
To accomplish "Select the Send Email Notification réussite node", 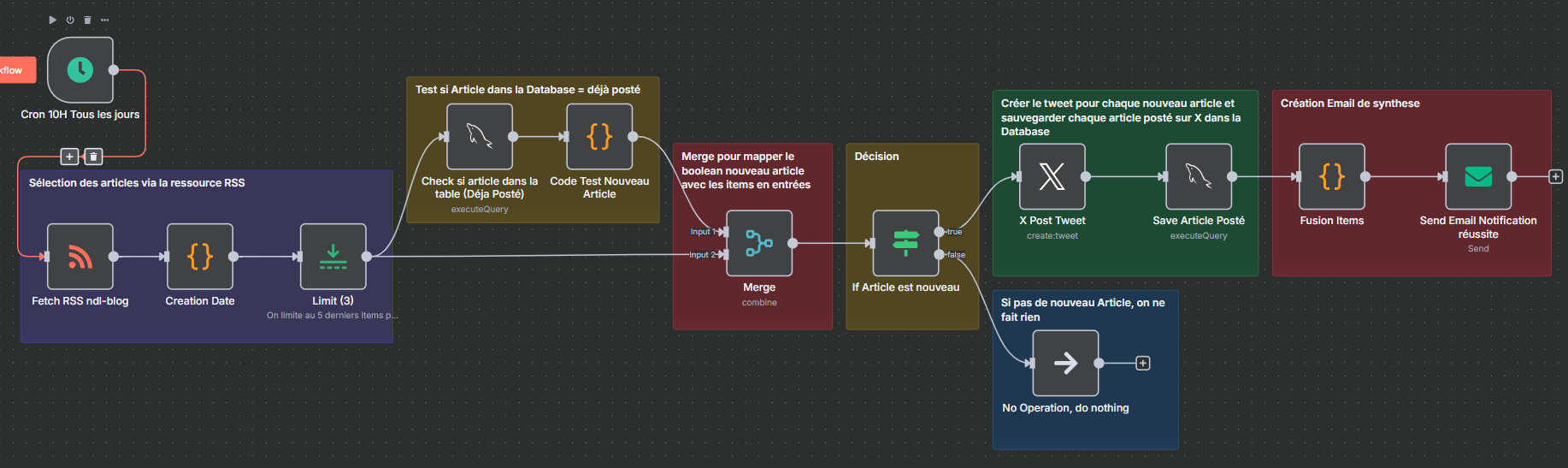I will coord(1478,176).
